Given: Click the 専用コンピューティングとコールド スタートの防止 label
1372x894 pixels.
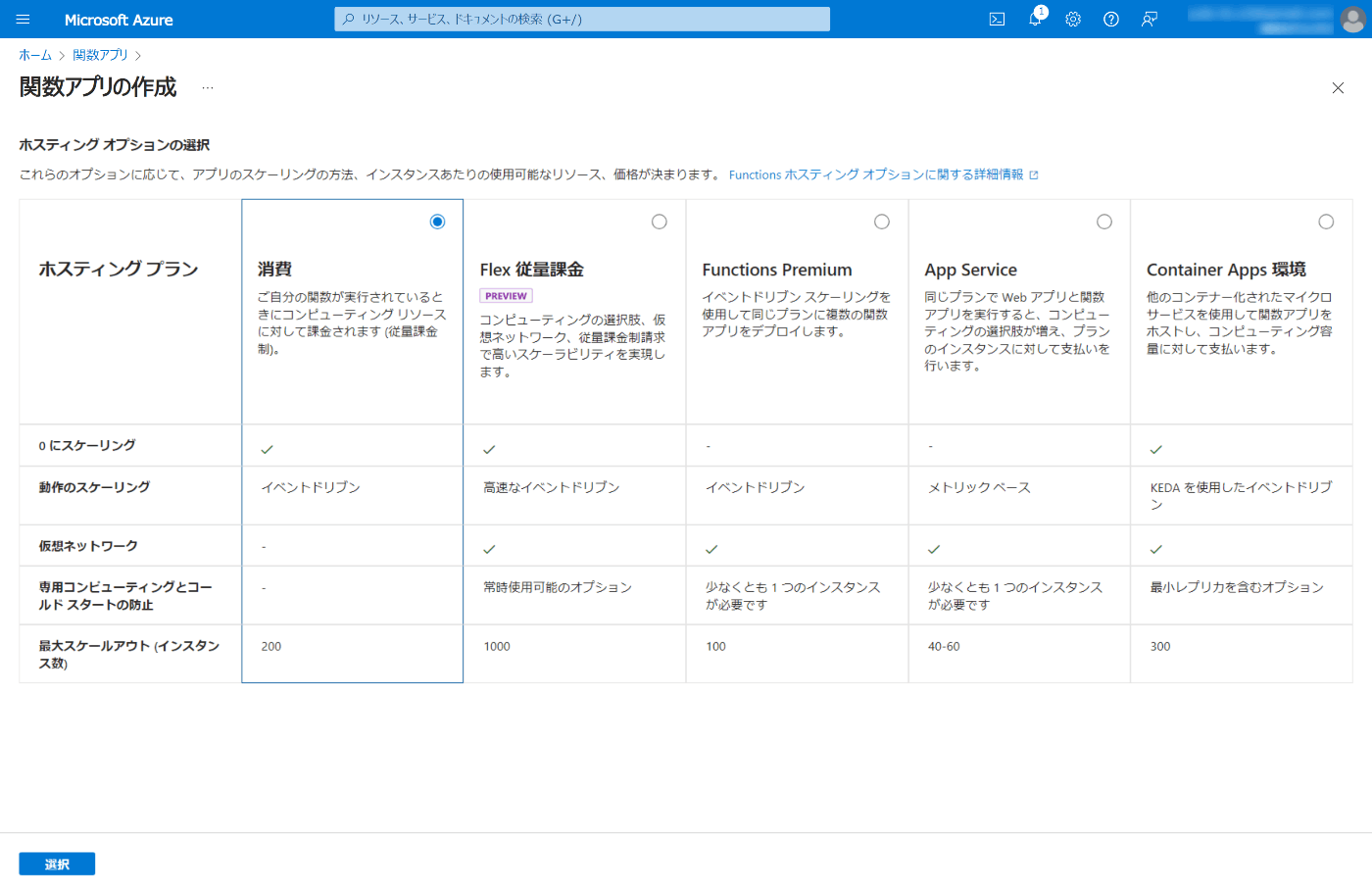Looking at the screenshot, I should pos(125,596).
